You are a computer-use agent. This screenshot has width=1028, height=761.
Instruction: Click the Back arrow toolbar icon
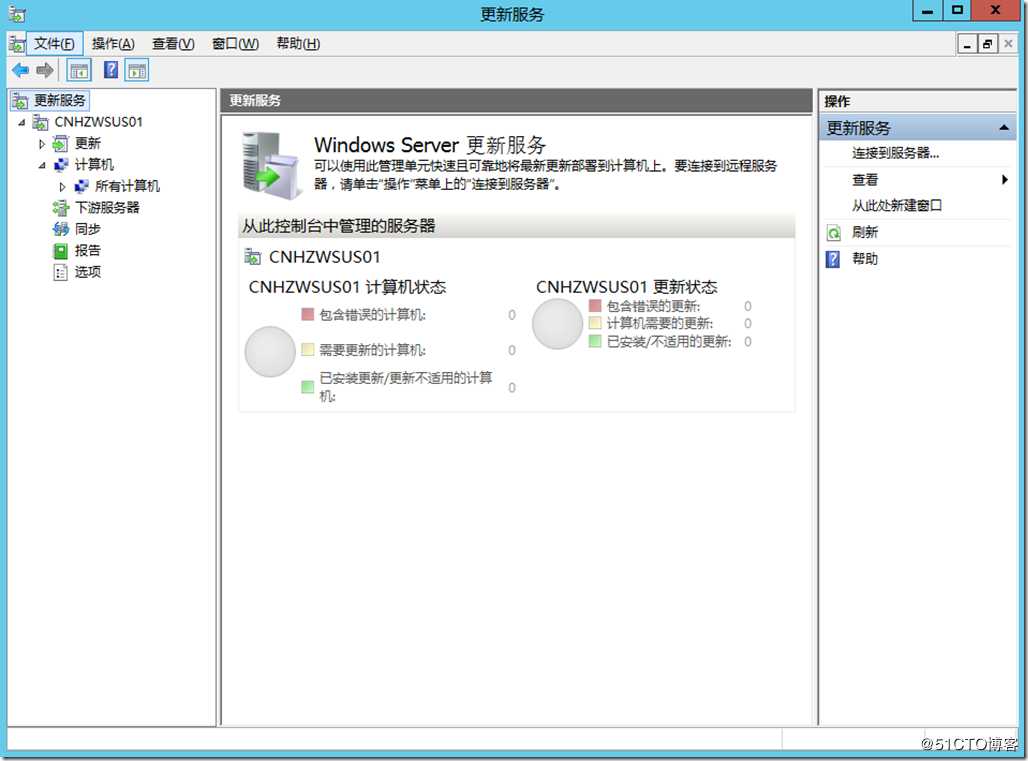pos(20,70)
